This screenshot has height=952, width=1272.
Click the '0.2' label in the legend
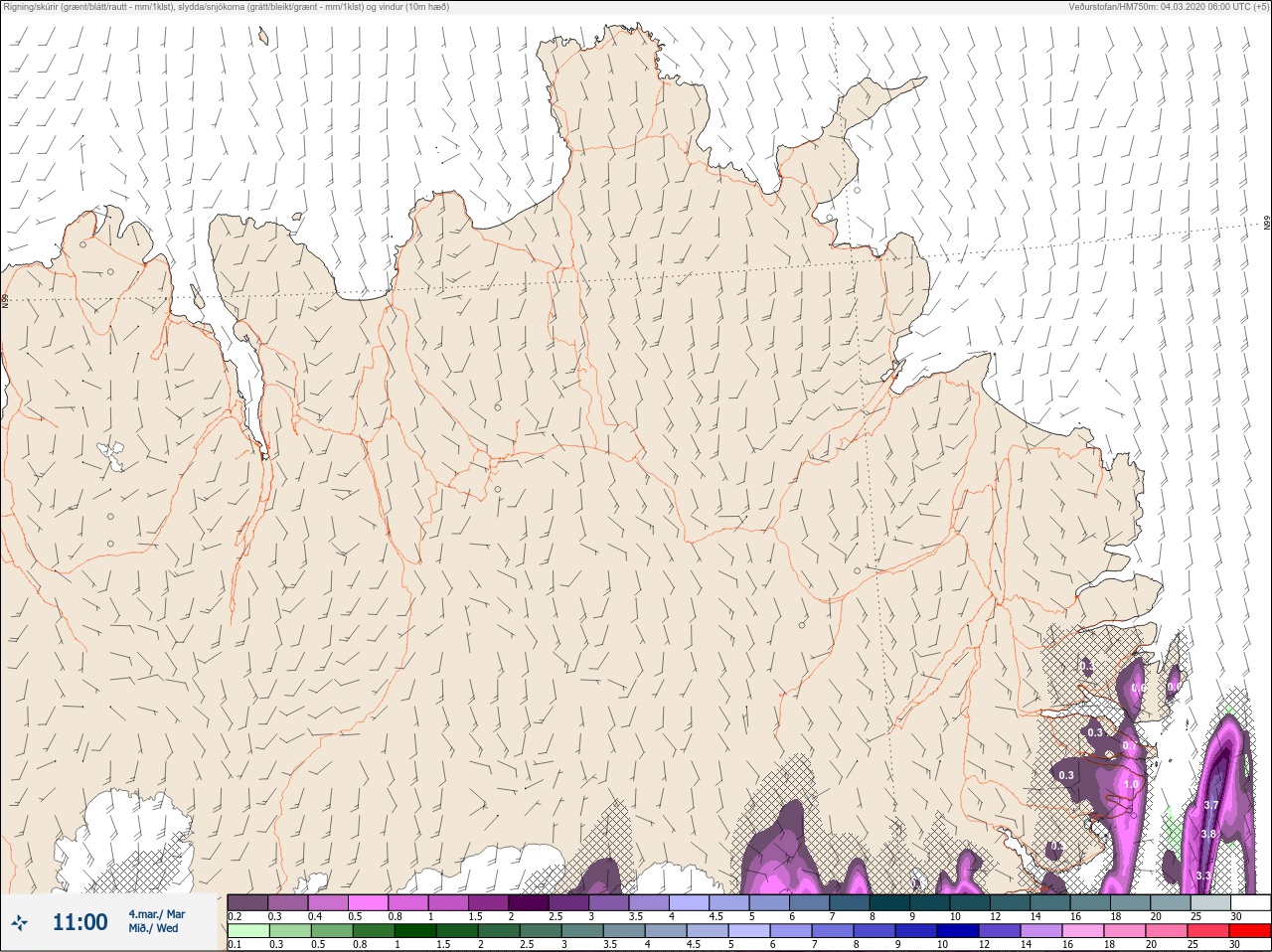point(235,916)
